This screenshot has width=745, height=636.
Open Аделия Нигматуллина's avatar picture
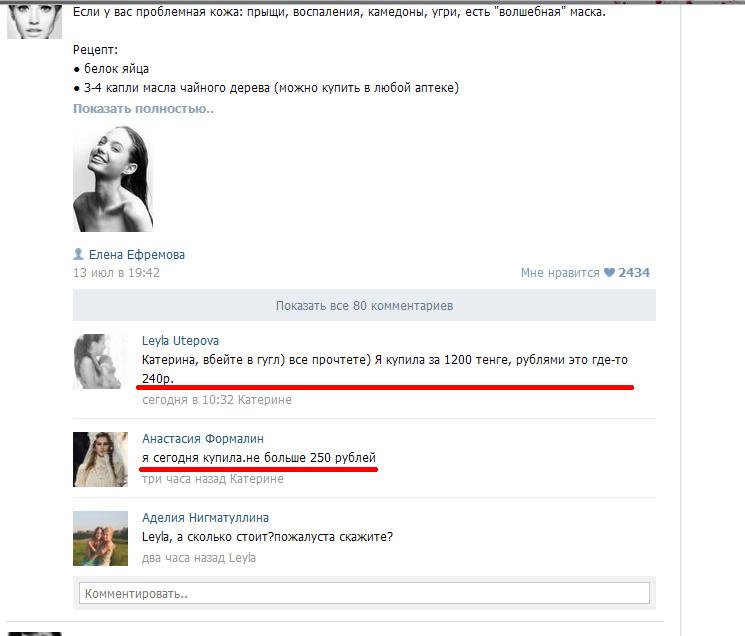click(100, 538)
